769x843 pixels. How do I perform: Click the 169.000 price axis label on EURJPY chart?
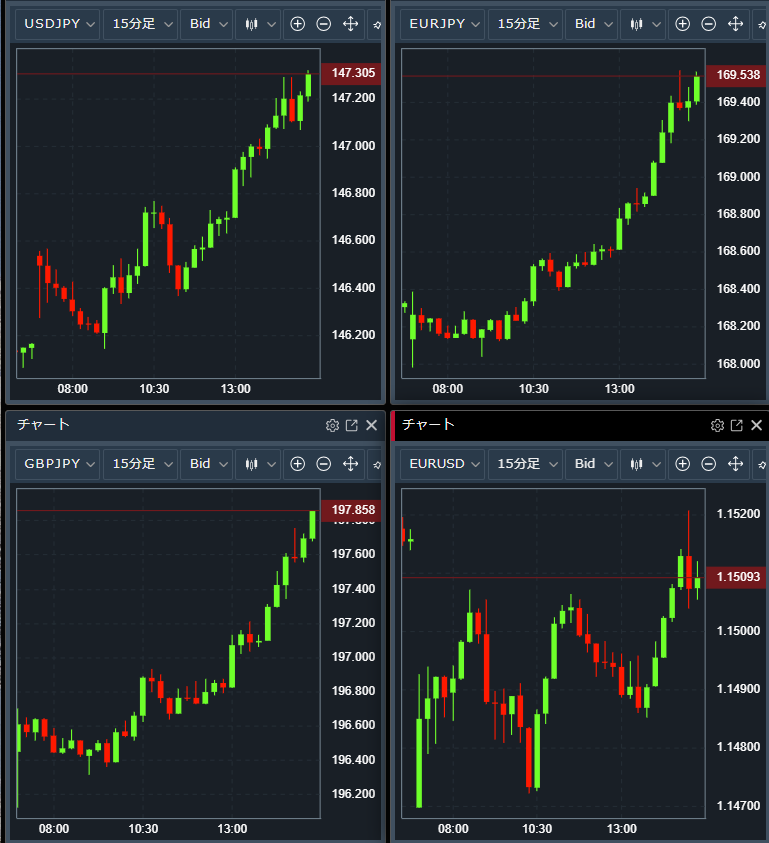click(x=738, y=177)
